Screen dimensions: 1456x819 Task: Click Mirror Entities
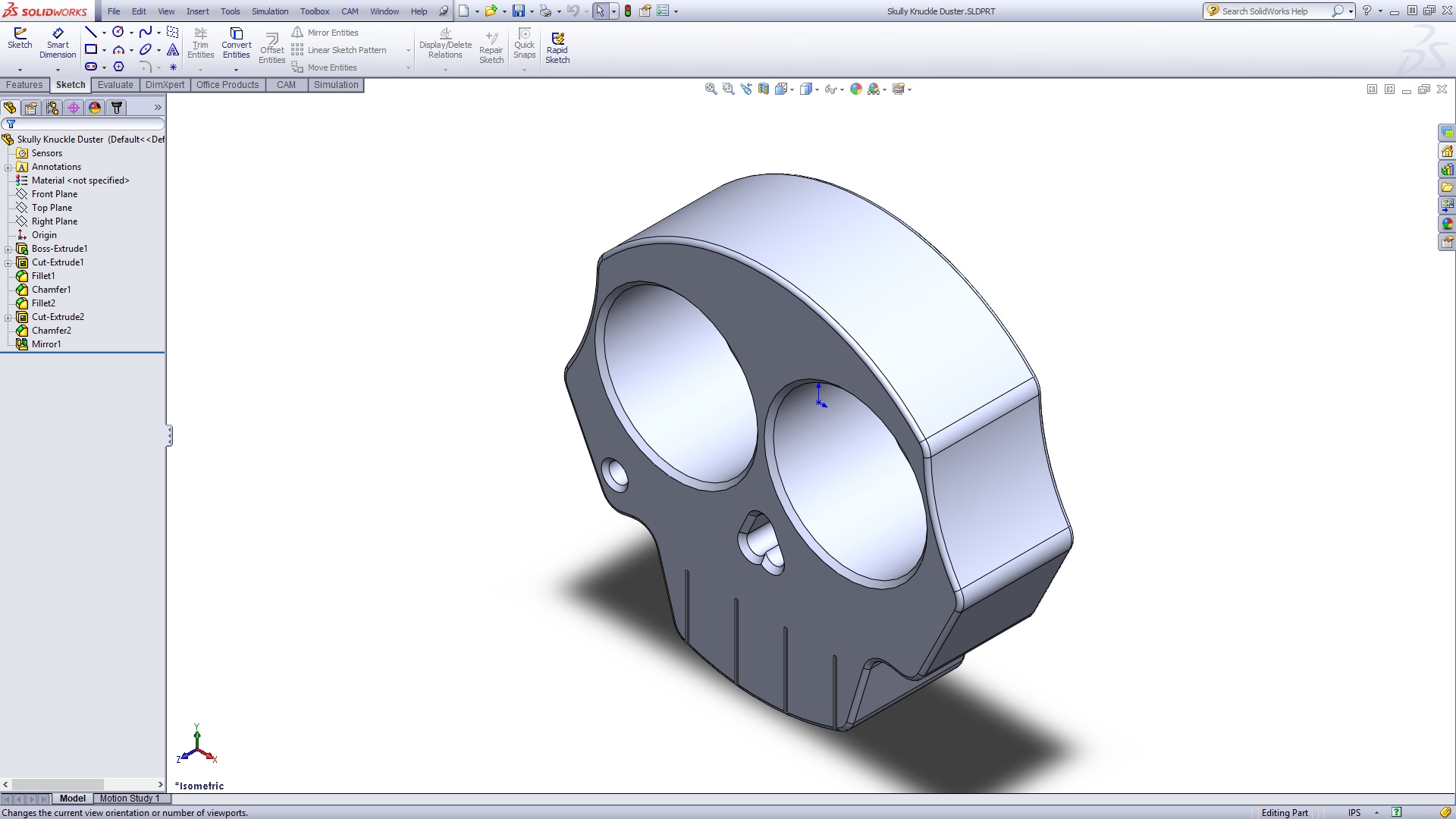click(325, 33)
